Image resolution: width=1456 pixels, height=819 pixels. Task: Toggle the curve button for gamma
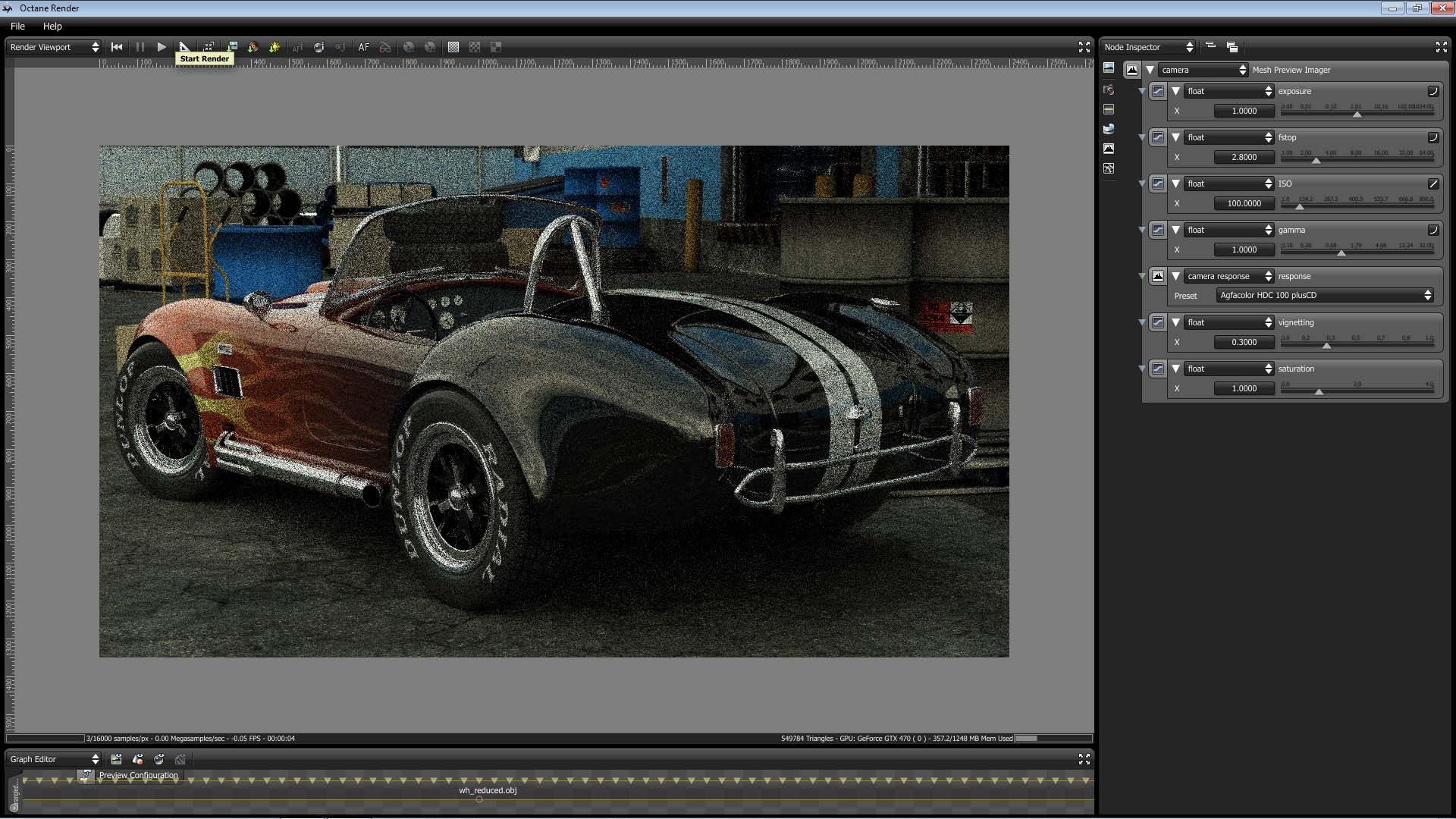tap(1433, 230)
